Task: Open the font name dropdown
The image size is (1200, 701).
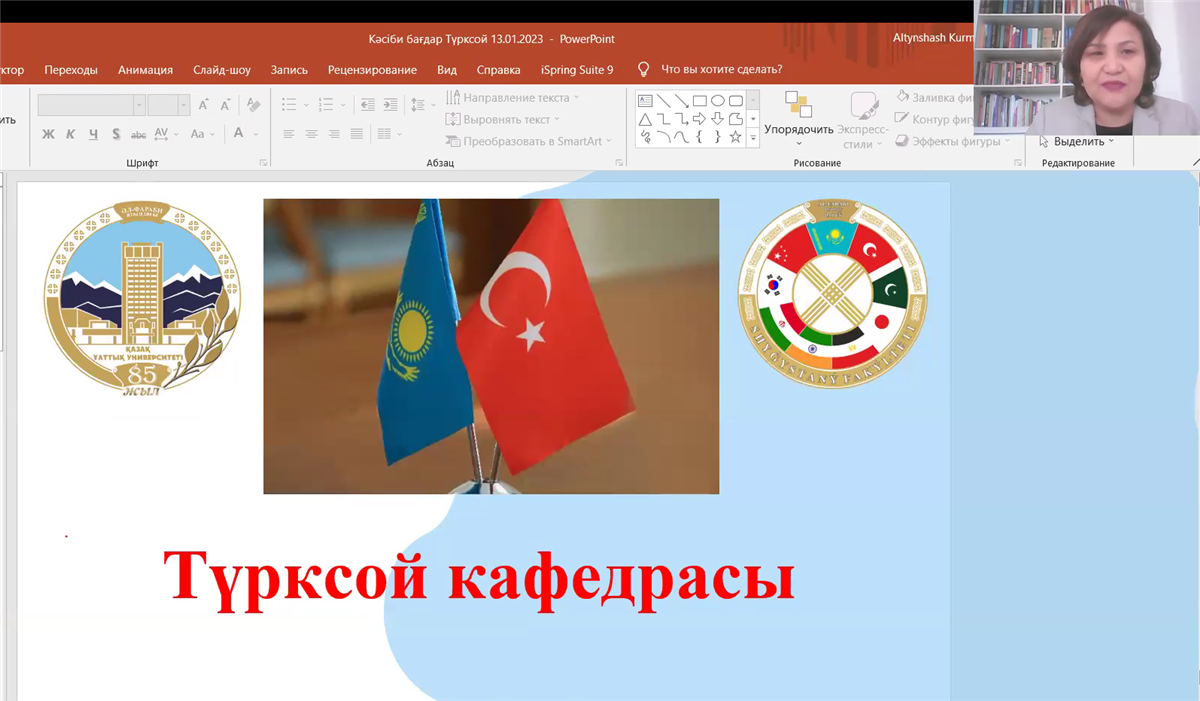Action: pyautogui.click(x=139, y=105)
